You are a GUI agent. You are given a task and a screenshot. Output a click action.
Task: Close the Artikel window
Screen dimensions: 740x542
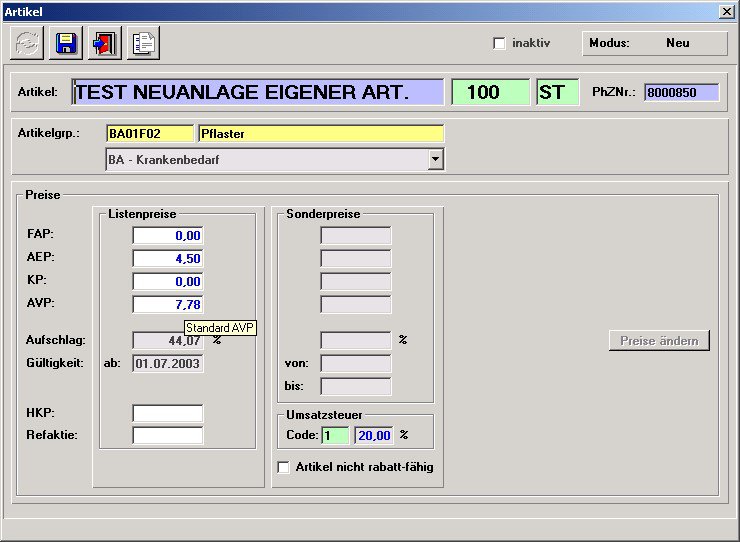726,11
